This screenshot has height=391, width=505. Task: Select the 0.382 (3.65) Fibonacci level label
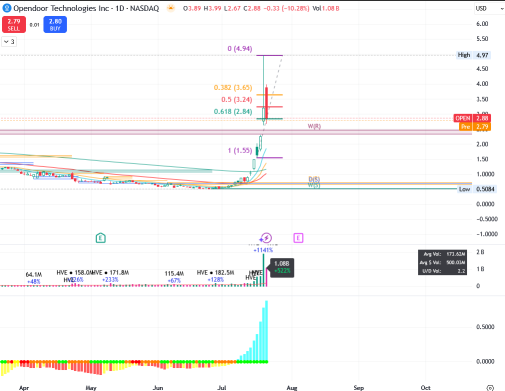click(x=233, y=88)
